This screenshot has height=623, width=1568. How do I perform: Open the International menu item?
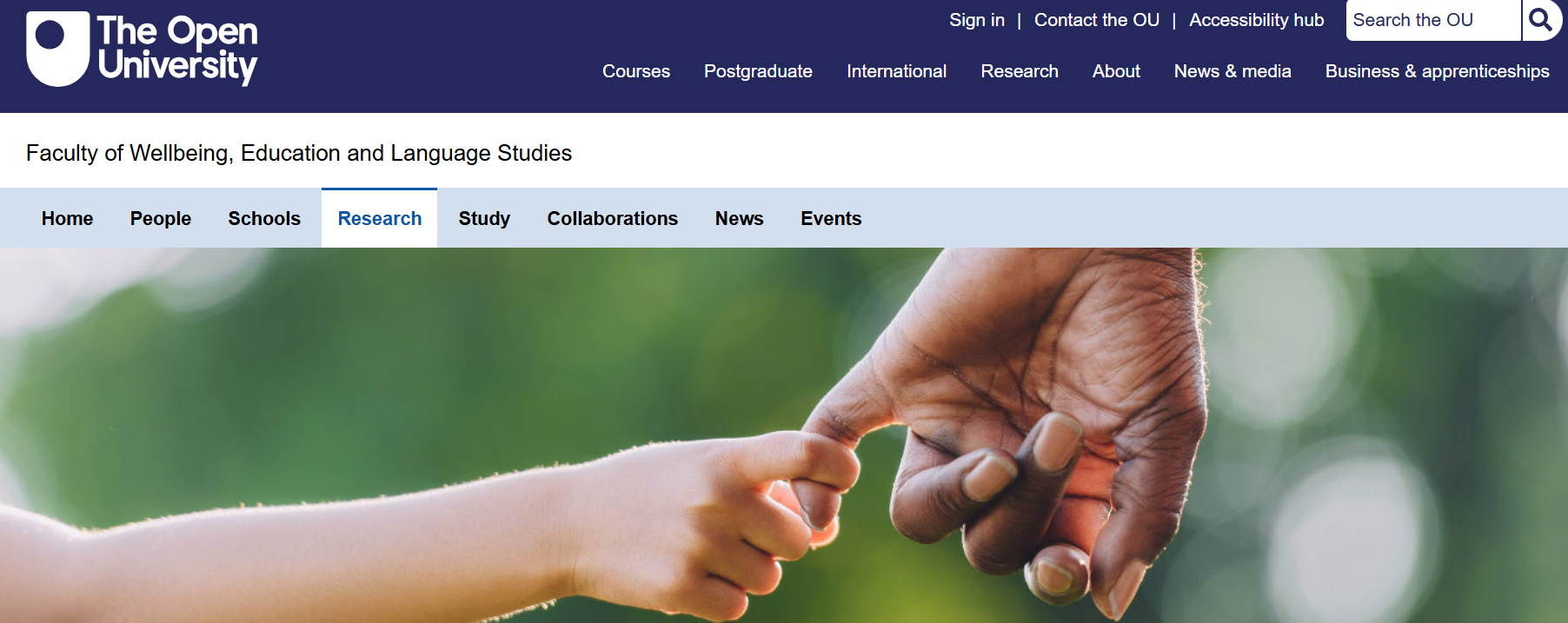[896, 71]
